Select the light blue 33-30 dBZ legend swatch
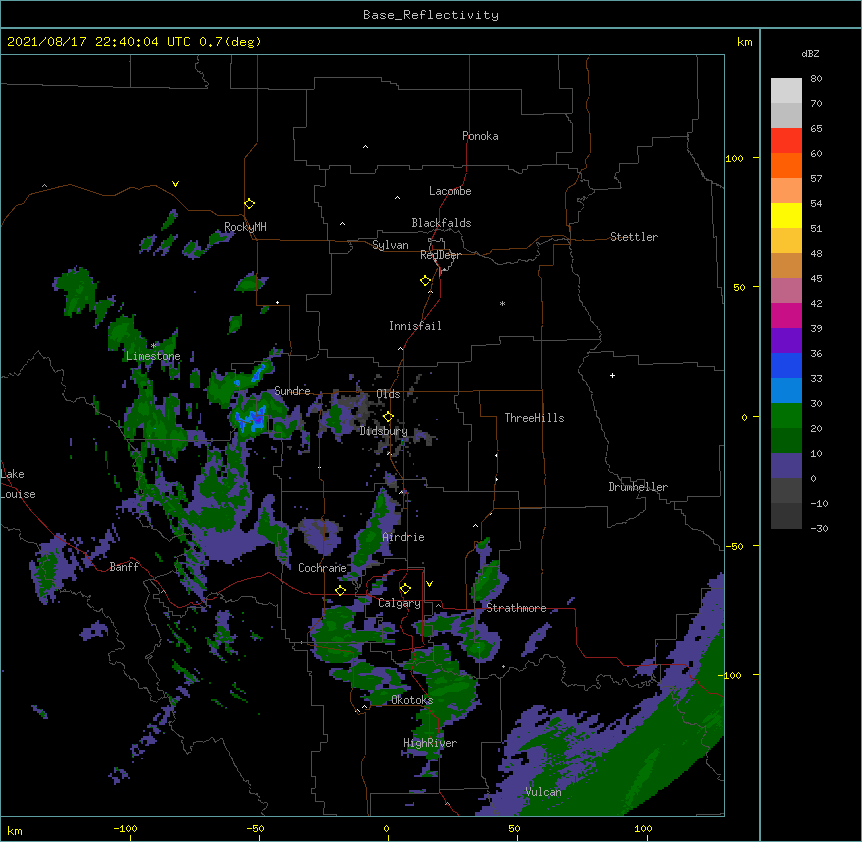The width and height of the screenshot is (862, 842). (x=786, y=391)
